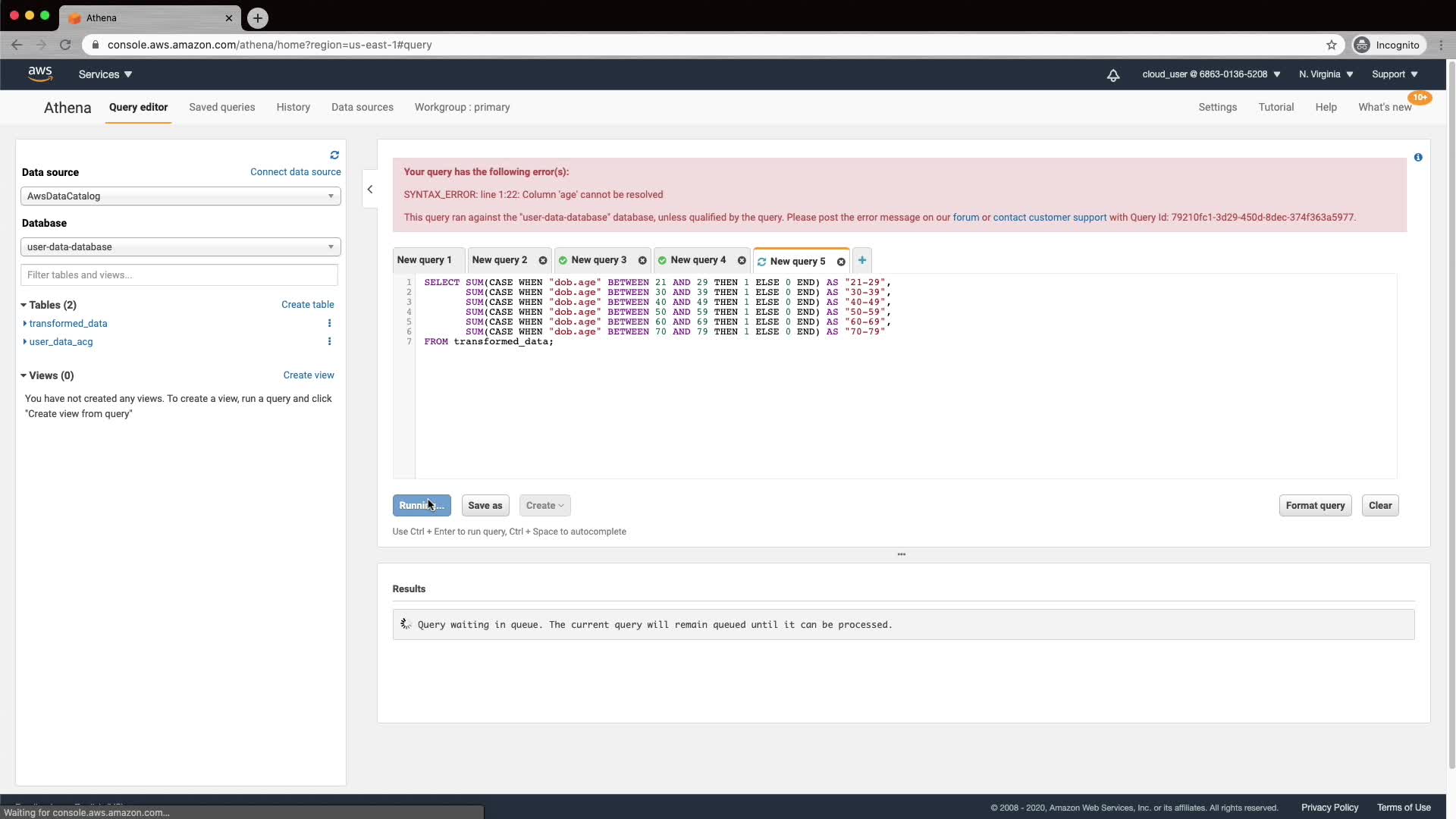Open options menu for transformed_data table

pos(329,323)
